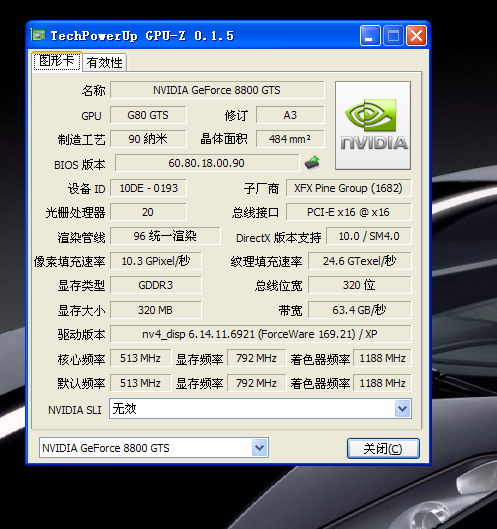
Task: Click the NVIDIA SLI label
Action: [75, 410]
